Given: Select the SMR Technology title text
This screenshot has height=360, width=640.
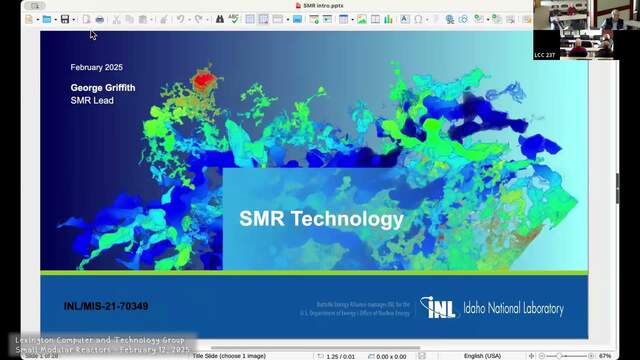Looking at the screenshot, I should pyautogui.click(x=321, y=218).
